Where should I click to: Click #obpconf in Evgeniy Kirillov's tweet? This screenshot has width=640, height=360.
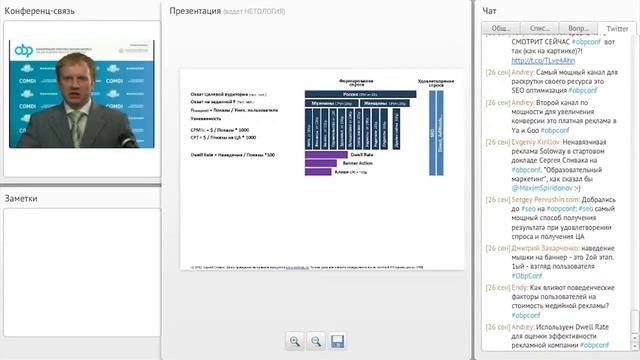(526, 170)
